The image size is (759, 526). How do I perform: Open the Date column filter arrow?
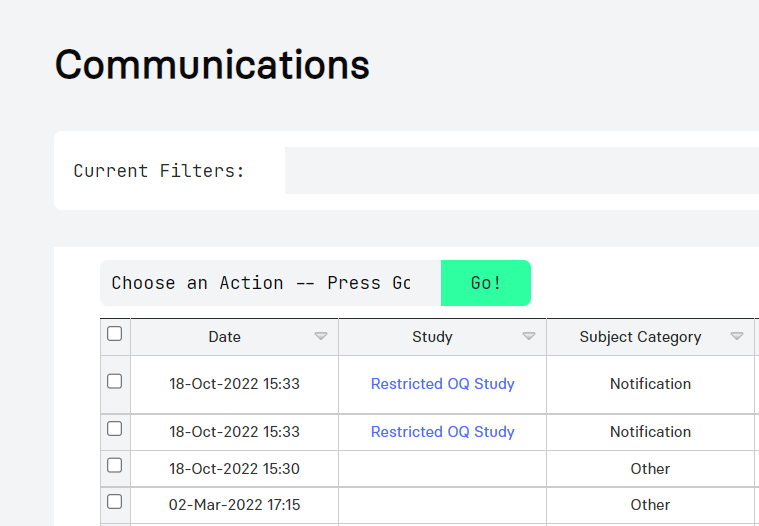tap(321, 336)
